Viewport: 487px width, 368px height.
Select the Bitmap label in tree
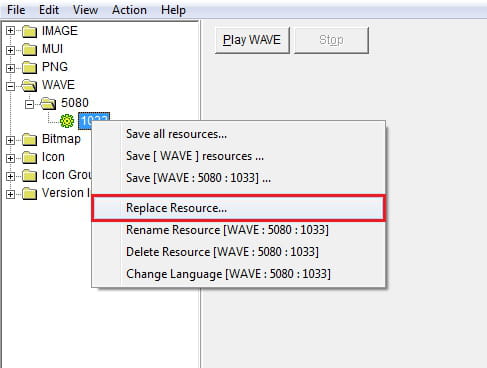(x=61, y=139)
